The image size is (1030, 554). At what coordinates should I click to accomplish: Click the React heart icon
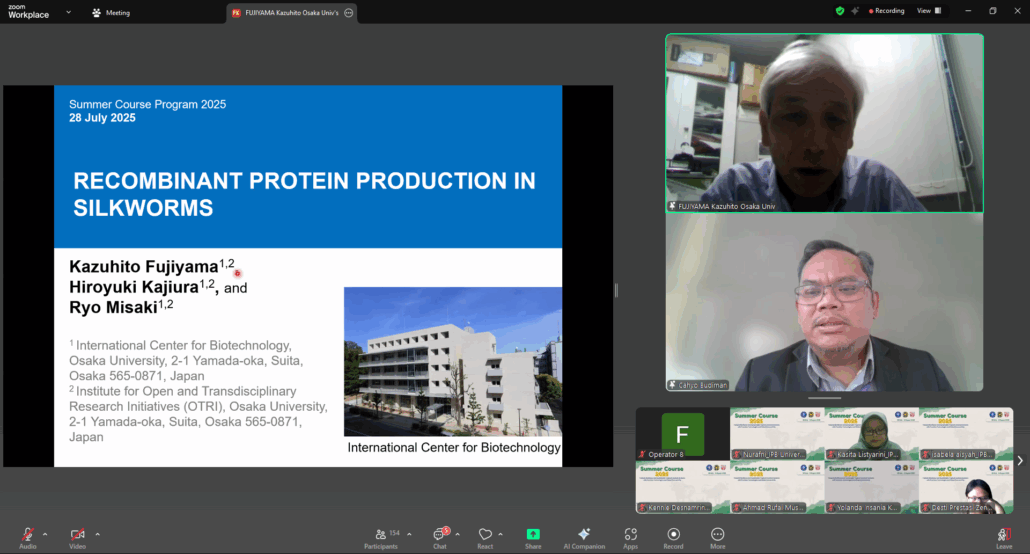(485, 535)
